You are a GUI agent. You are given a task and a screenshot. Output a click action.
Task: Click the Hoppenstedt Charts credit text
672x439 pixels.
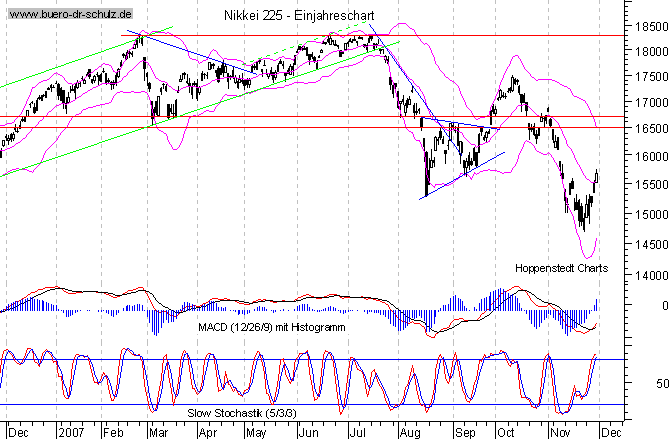point(561,268)
